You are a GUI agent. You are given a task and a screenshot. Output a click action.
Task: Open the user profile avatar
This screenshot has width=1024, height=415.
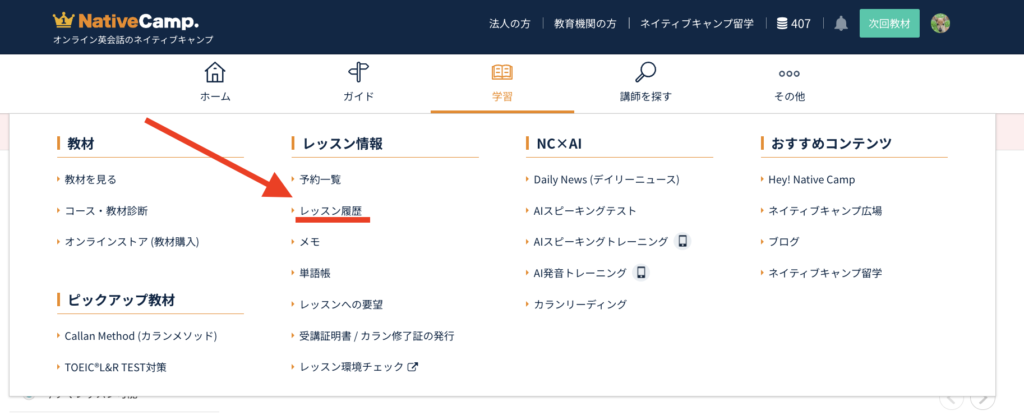(940, 24)
